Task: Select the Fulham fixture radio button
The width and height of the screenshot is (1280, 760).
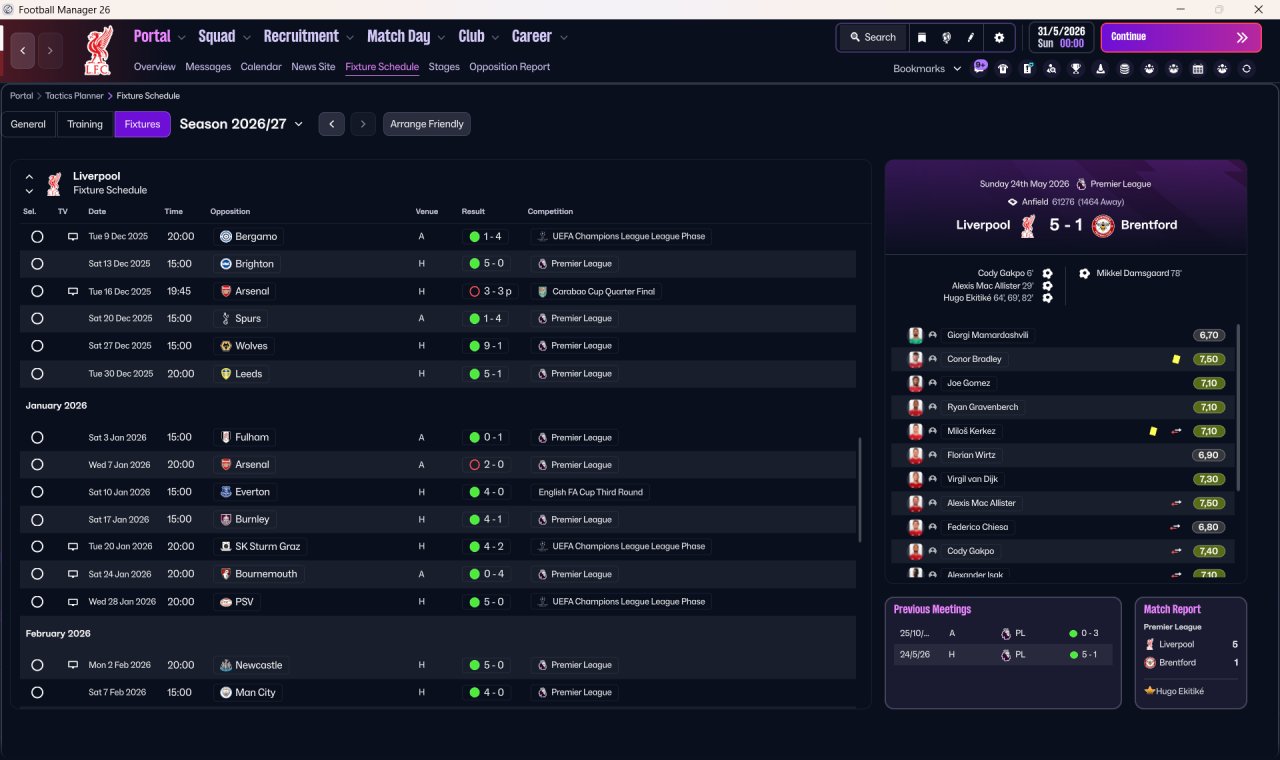Action: click(x=37, y=437)
